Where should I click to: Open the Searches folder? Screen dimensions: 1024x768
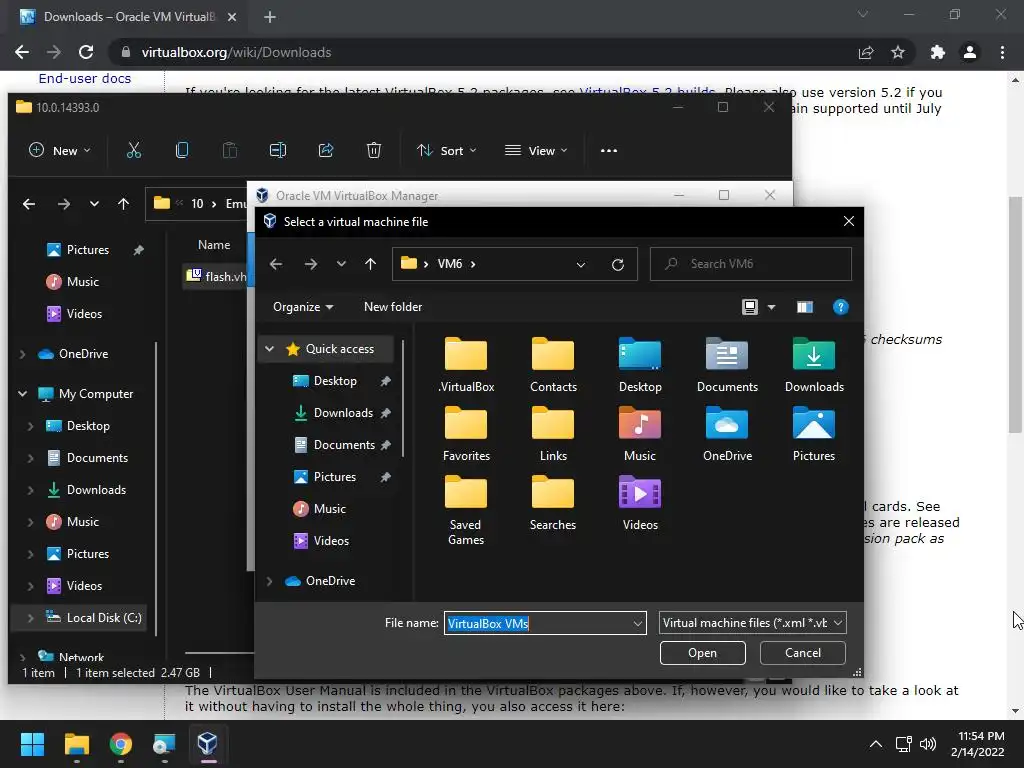pyautogui.click(x=553, y=504)
